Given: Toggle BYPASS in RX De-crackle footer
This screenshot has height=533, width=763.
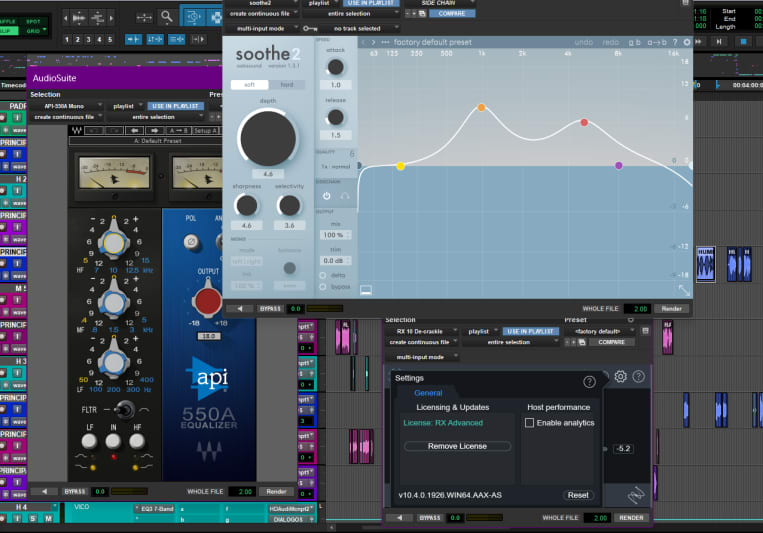Looking at the screenshot, I should [x=430, y=518].
